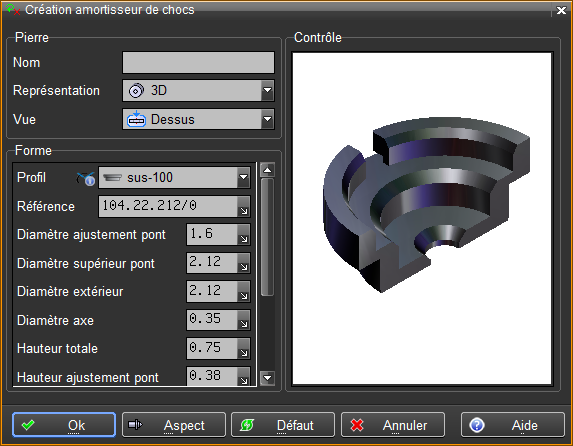
Task: Open help with the Aide button
Action: click(513, 425)
